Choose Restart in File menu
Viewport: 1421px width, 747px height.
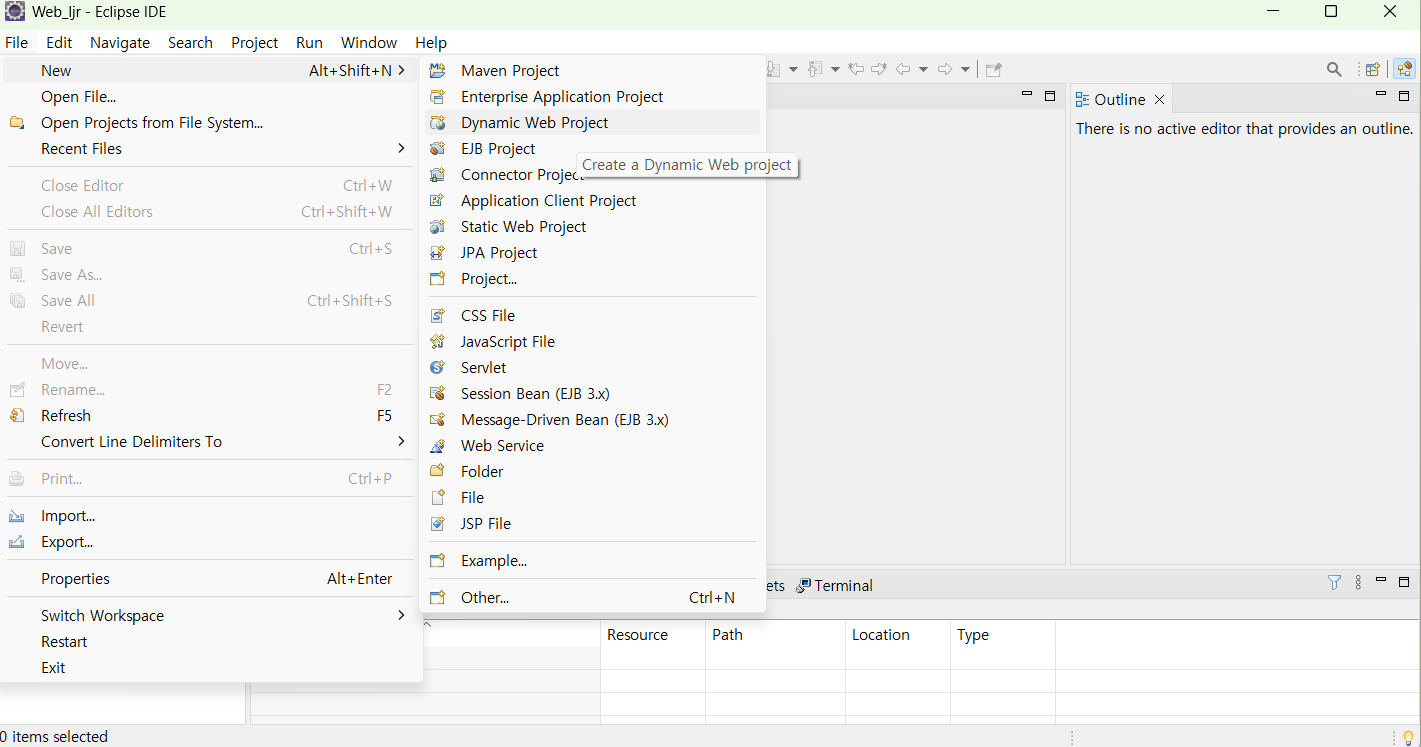click(210, 641)
